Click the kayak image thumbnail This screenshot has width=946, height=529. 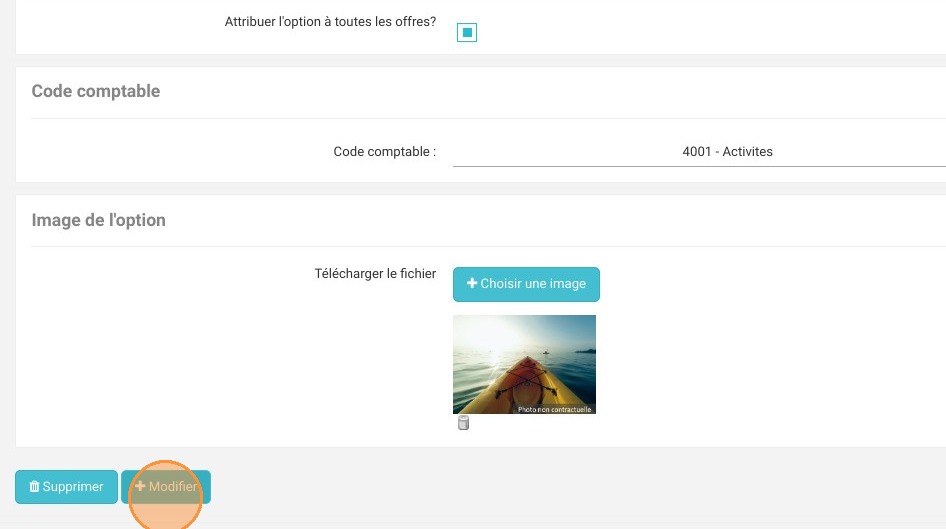[524, 364]
